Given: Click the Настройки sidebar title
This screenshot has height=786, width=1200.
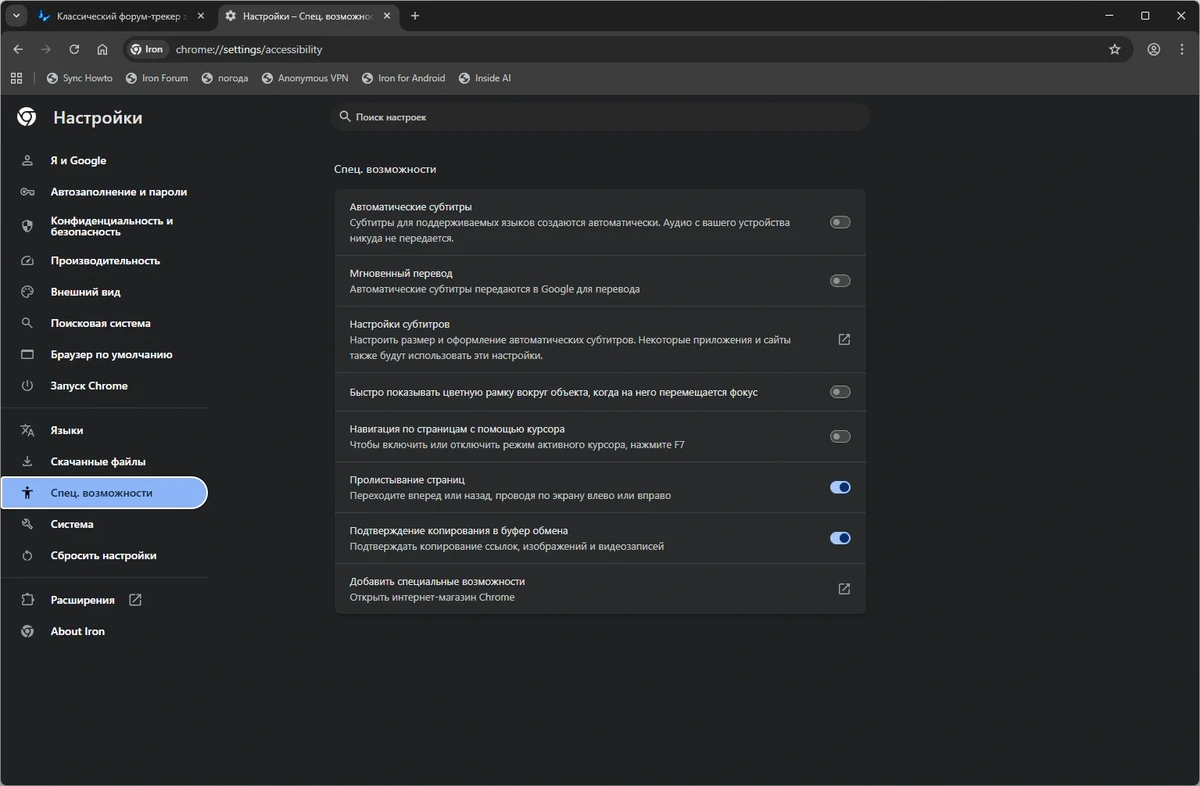Looking at the screenshot, I should coord(98,117).
